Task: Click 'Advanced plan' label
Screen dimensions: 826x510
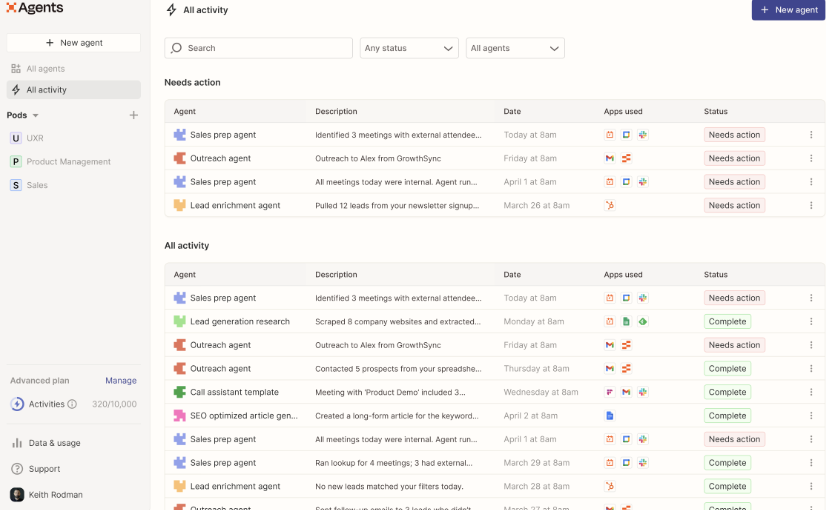Action: (x=40, y=380)
